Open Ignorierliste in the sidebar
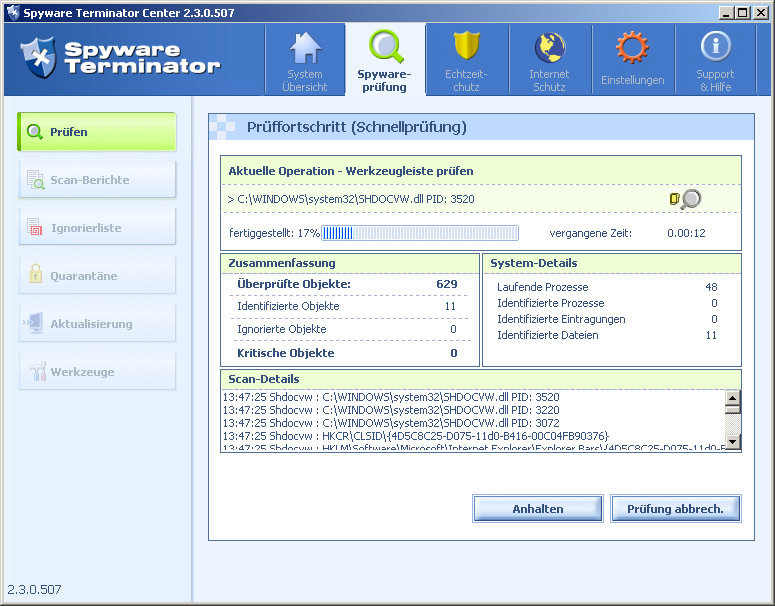This screenshot has height=606, width=775. (x=97, y=227)
